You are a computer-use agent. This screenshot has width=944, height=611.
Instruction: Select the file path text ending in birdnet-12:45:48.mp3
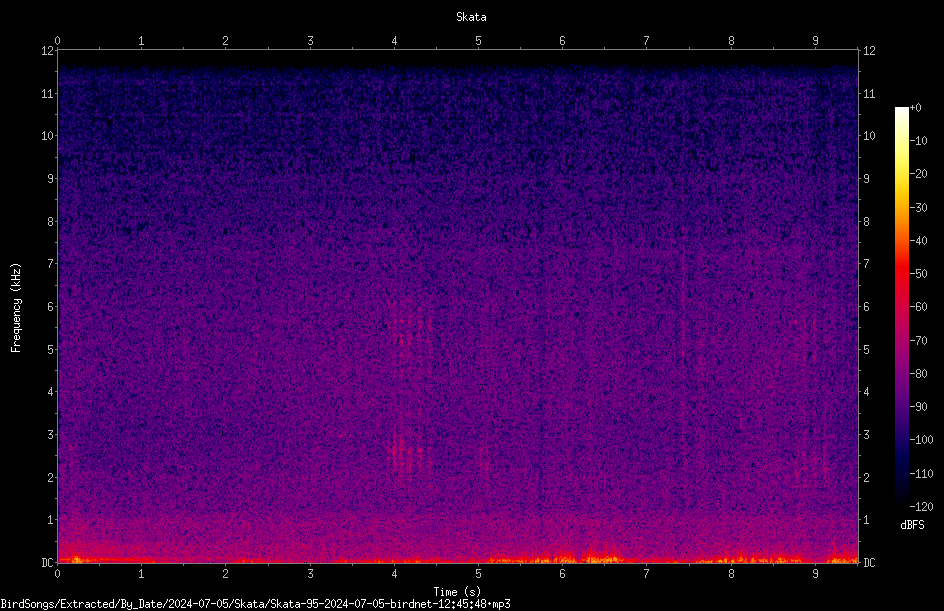tap(255, 604)
